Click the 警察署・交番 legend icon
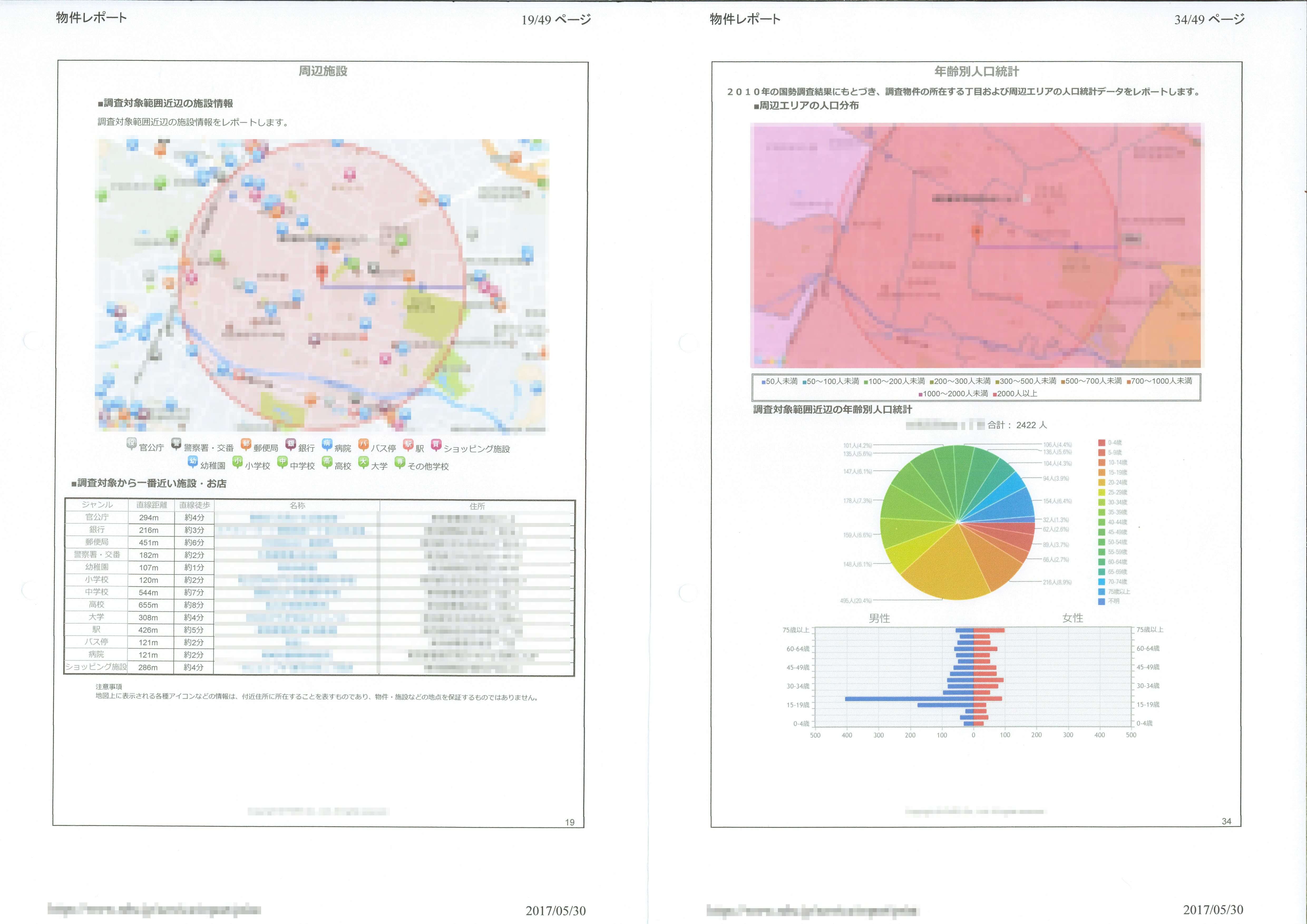Image resolution: width=1307 pixels, height=924 pixels. [x=176, y=443]
